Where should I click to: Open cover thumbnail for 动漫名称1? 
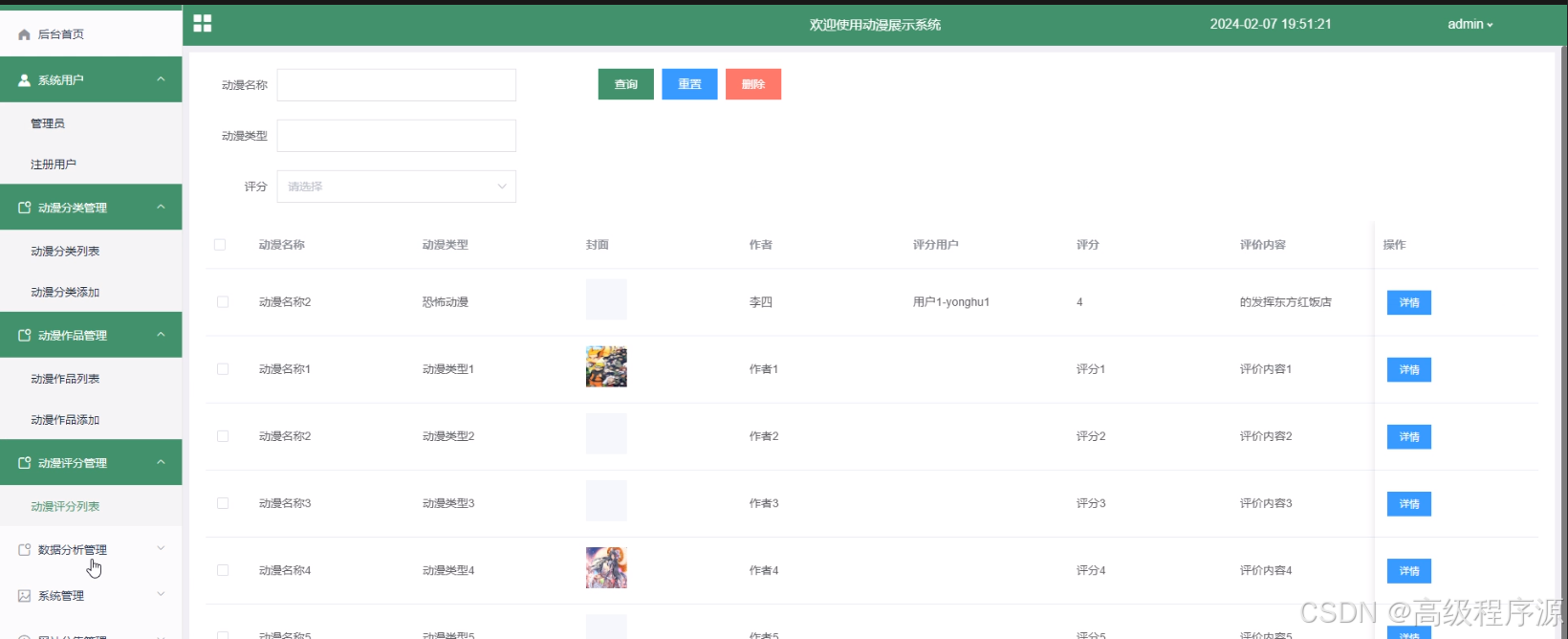[606, 366]
